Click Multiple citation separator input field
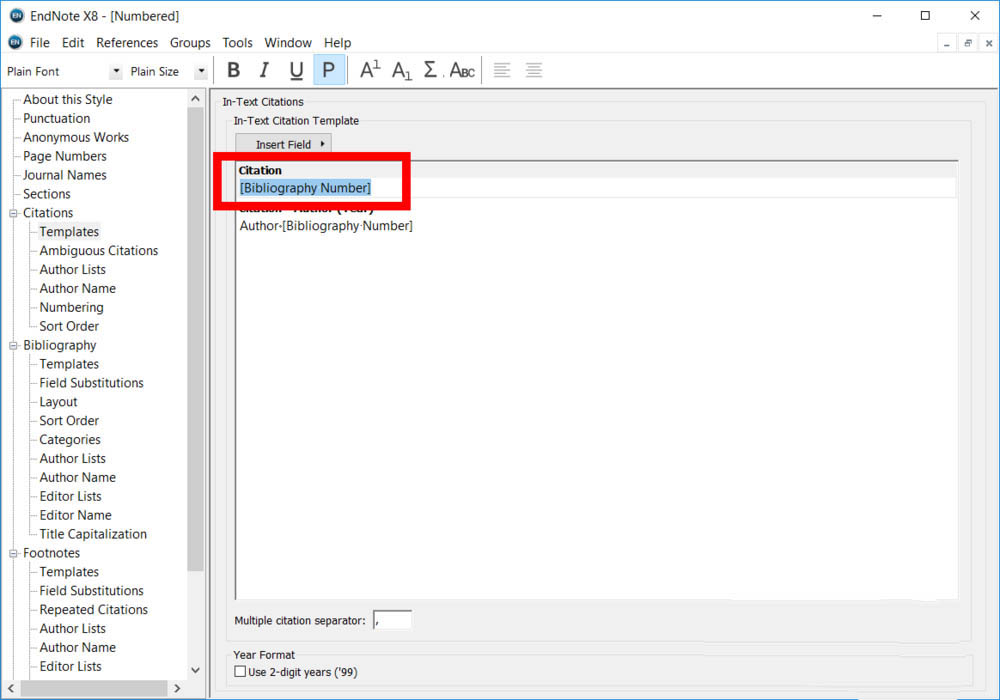1000x700 pixels. click(x=392, y=620)
